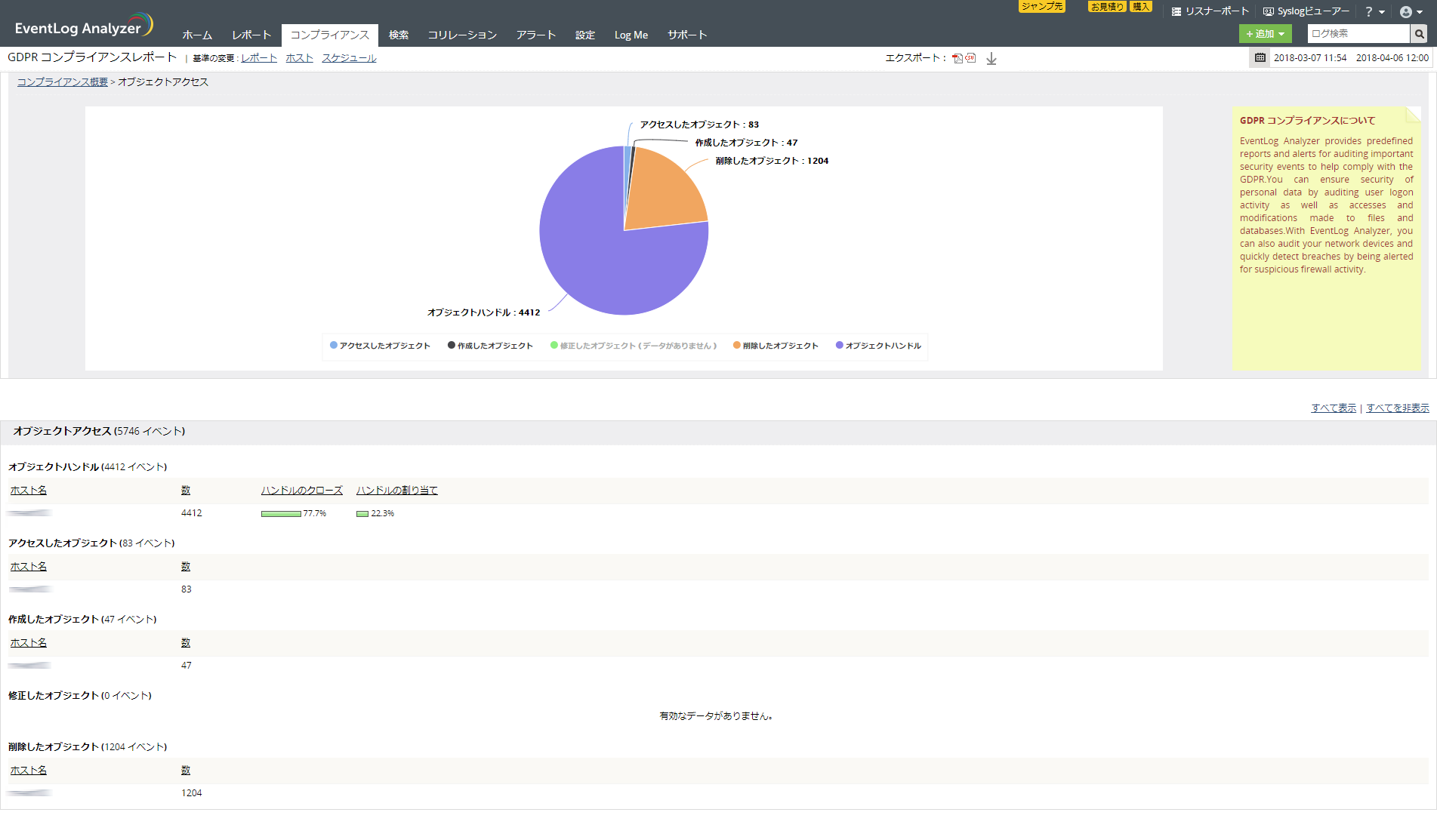This screenshot has height=840, width=1437.
Task: Switch to the コリレーション tab
Action: tap(462, 35)
